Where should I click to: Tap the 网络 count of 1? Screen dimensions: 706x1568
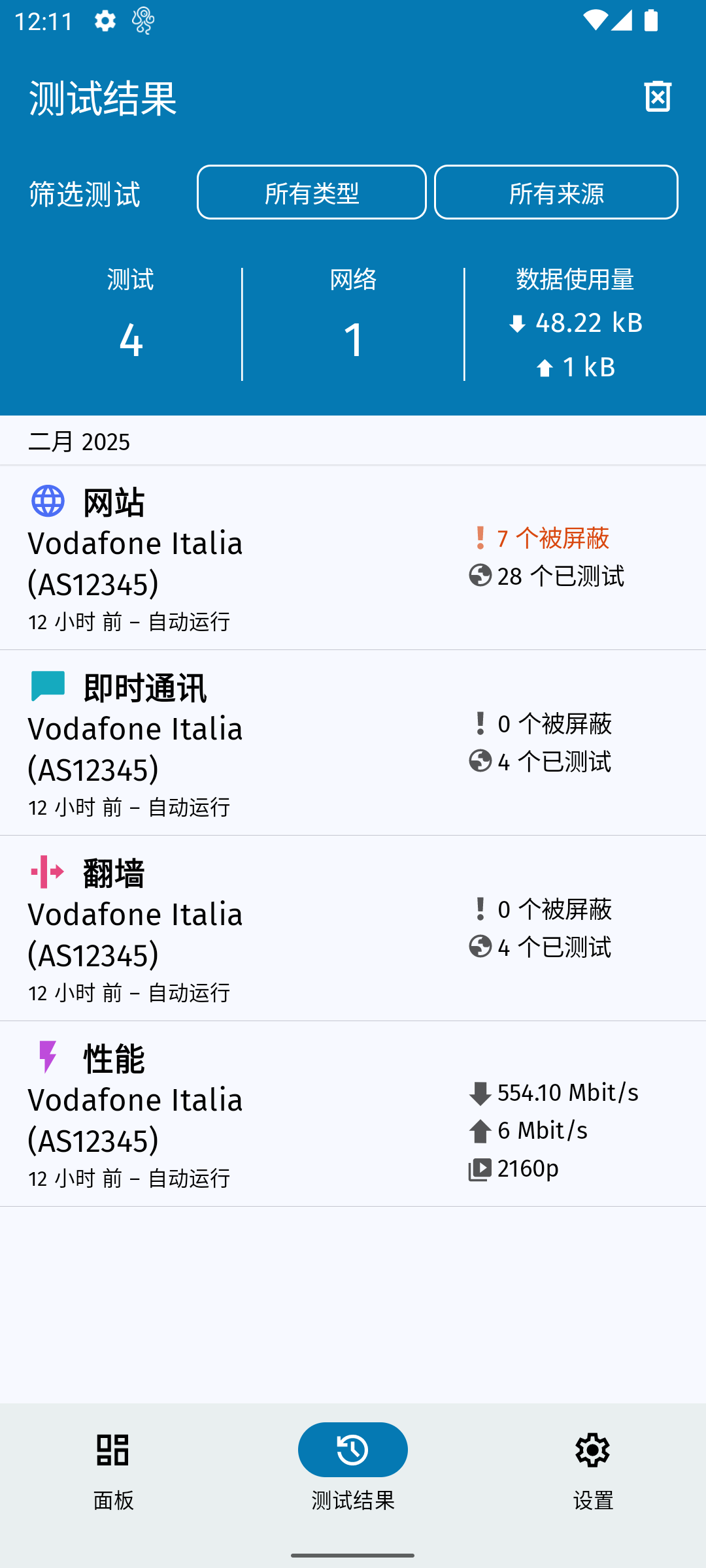click(x=353, y=340)
